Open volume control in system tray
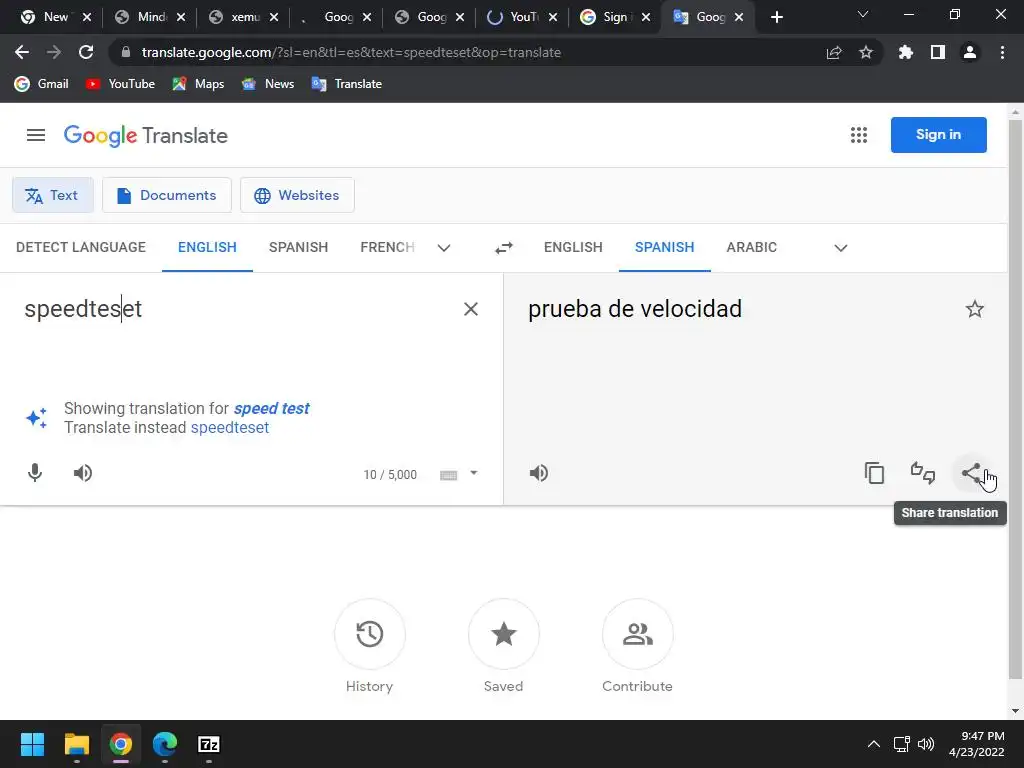This screenshot has height=768, width=1024. click(925, 744)
